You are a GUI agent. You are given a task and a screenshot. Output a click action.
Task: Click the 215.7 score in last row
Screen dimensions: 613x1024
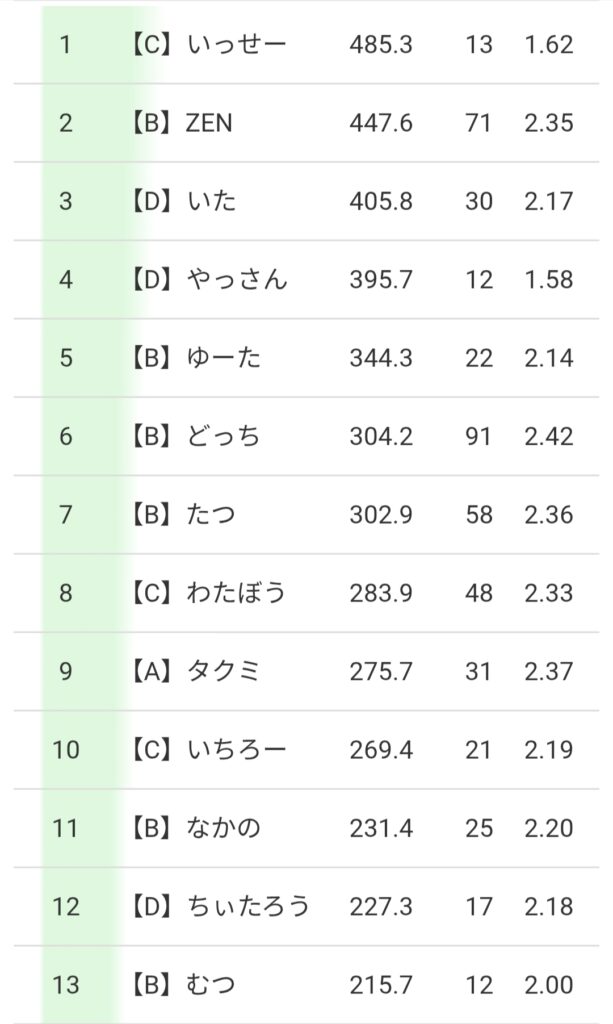pos(381,985)
